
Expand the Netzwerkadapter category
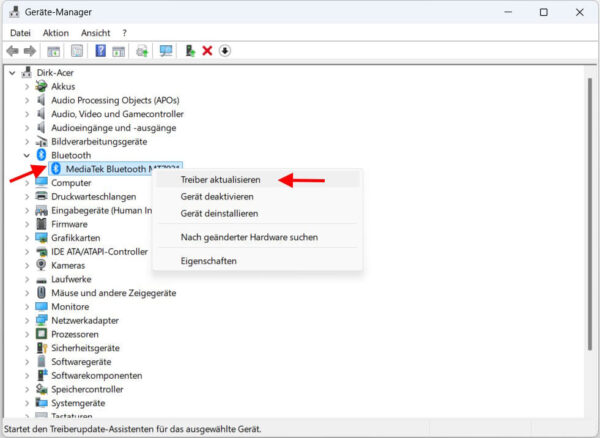pos(27,321)
